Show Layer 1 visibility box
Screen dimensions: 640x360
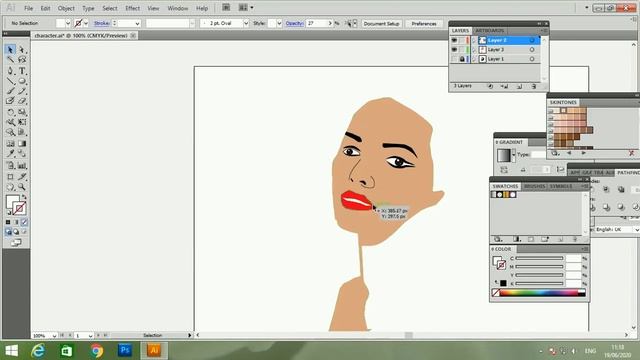[x=454, y=59]
